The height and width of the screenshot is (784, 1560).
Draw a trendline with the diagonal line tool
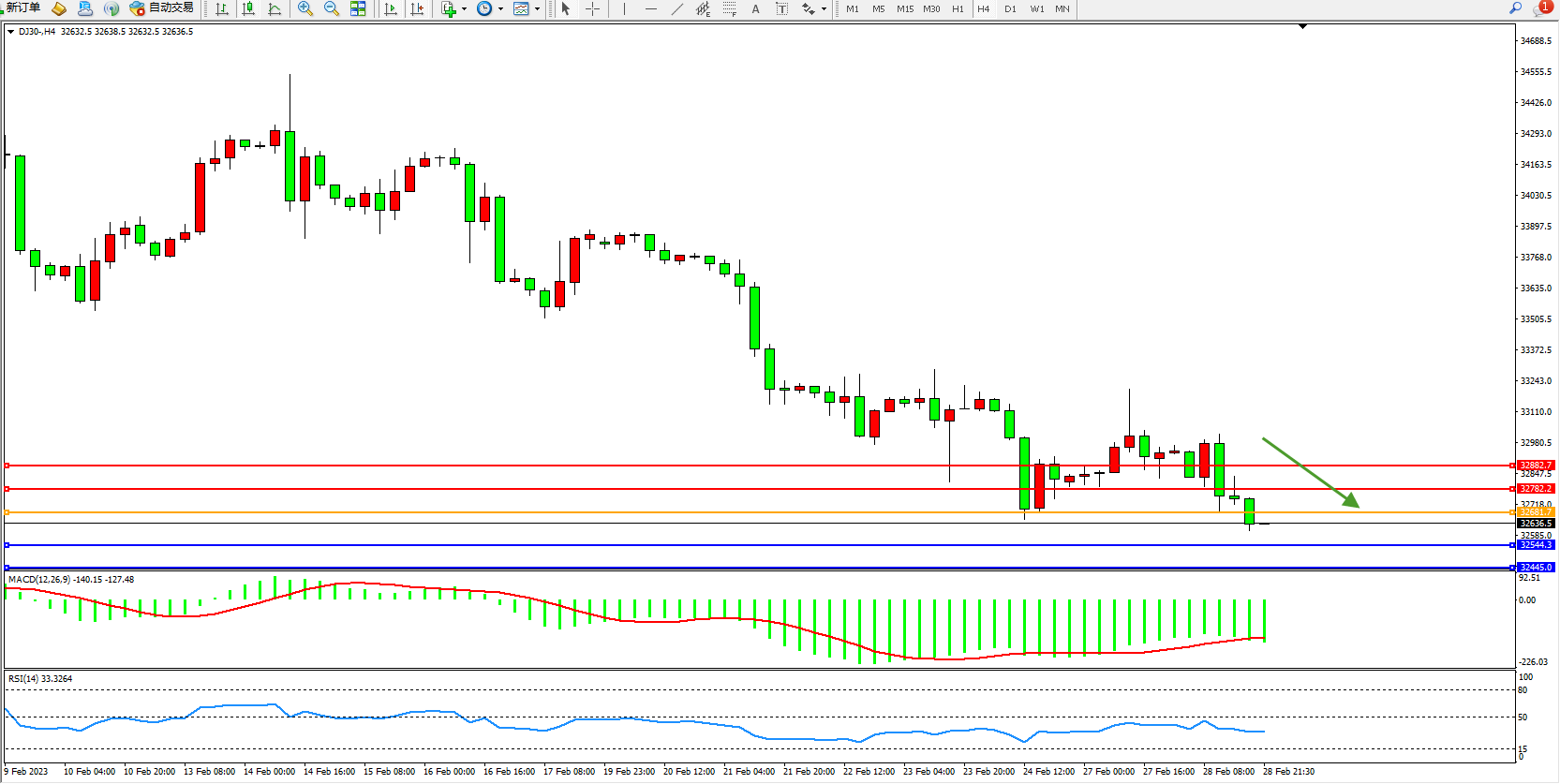pyautogui.click(x=677, y=8)
